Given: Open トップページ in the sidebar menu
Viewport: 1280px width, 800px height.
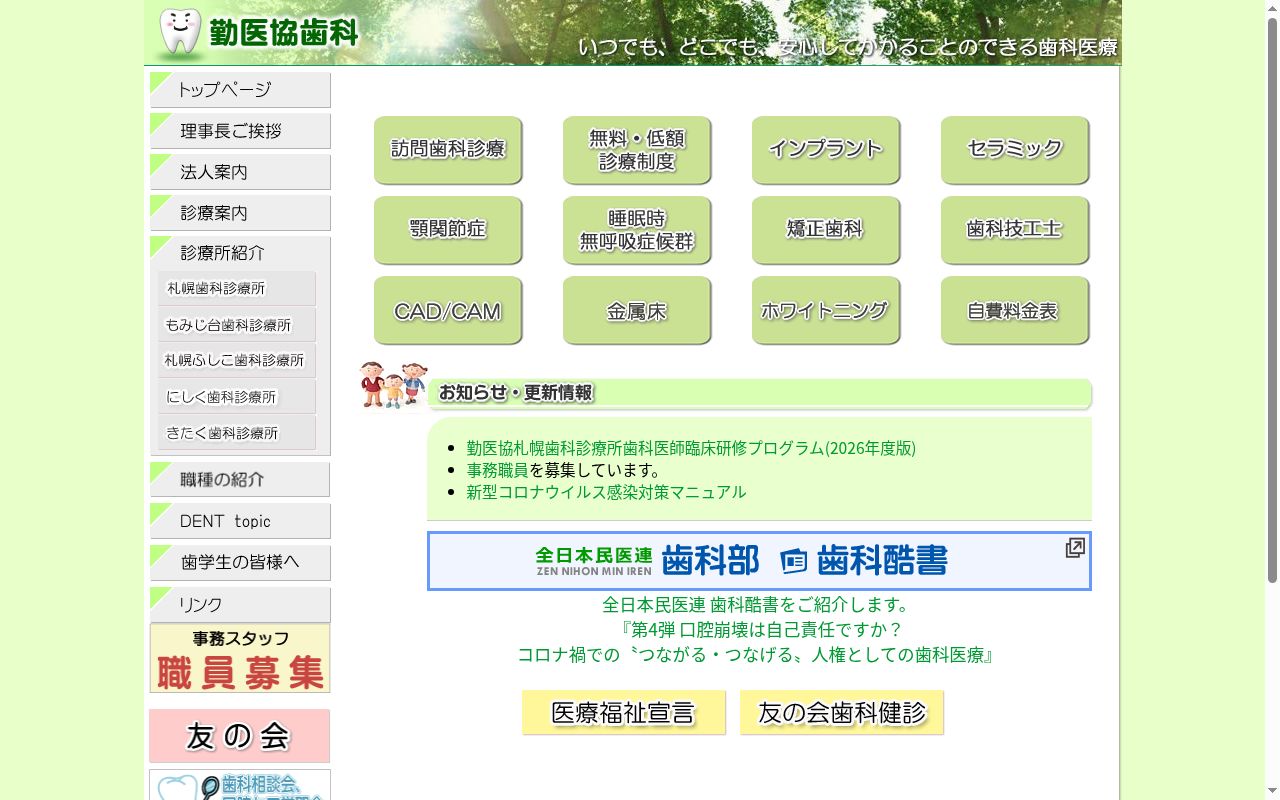Looking at the screenshot, I should [240, 90].
